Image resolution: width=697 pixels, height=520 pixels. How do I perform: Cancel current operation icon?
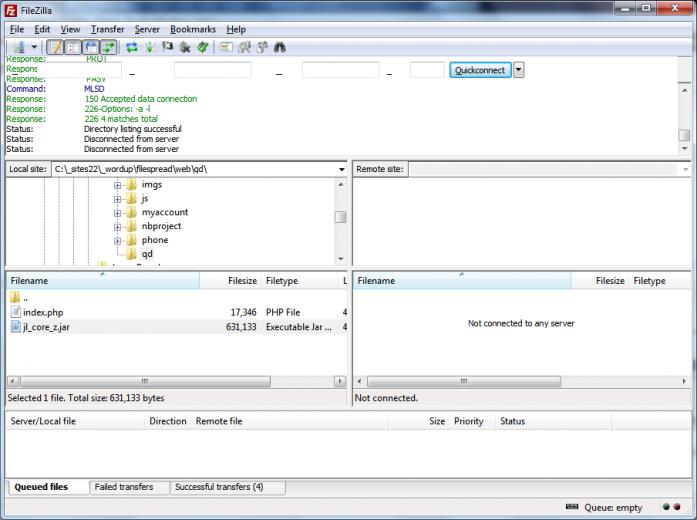click(167, 47)
